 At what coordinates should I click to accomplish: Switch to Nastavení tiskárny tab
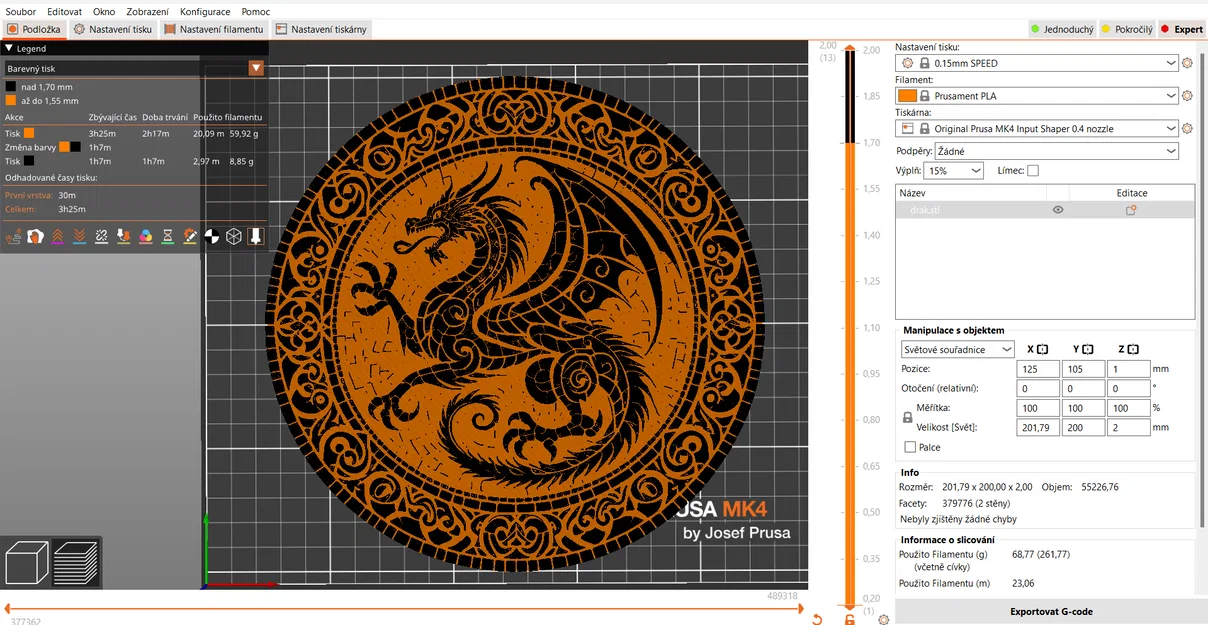(321, 29)
